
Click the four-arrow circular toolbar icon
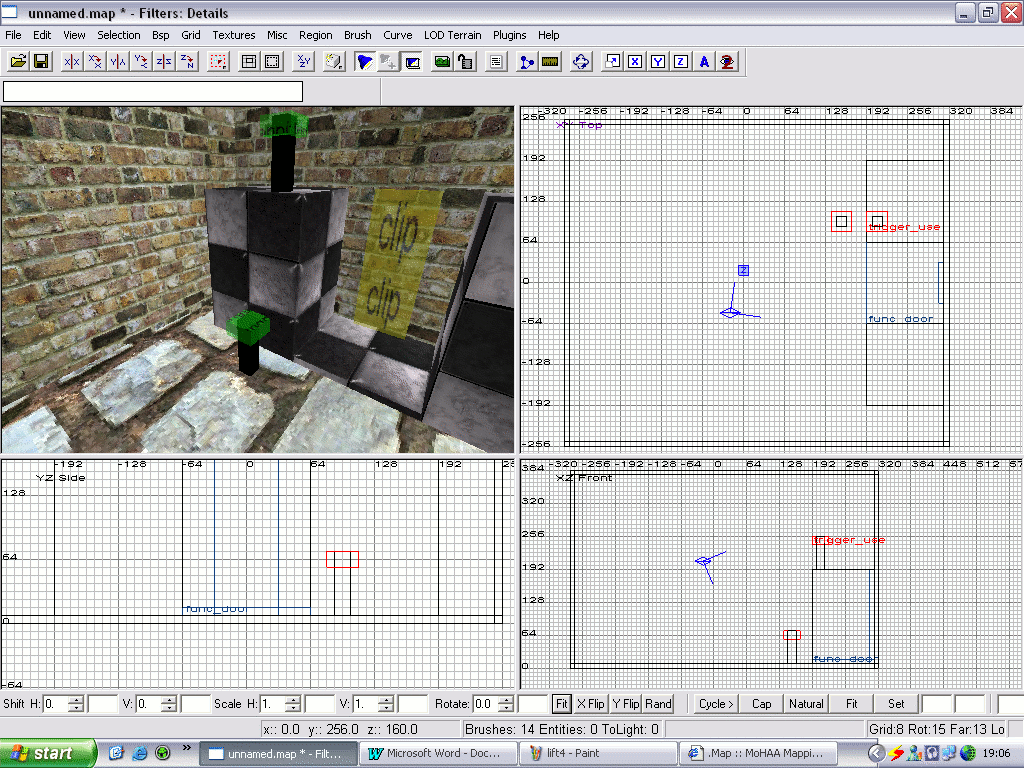tap(580, 62)
